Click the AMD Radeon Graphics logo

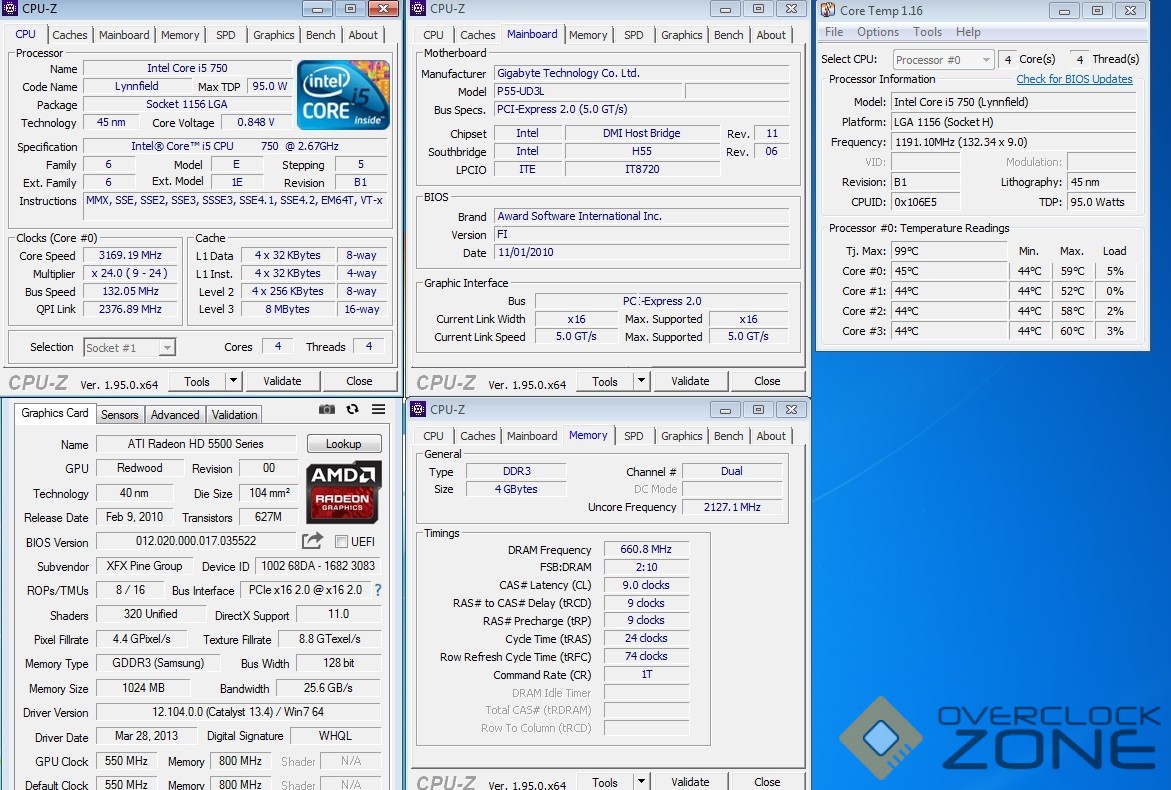point(343,492)
